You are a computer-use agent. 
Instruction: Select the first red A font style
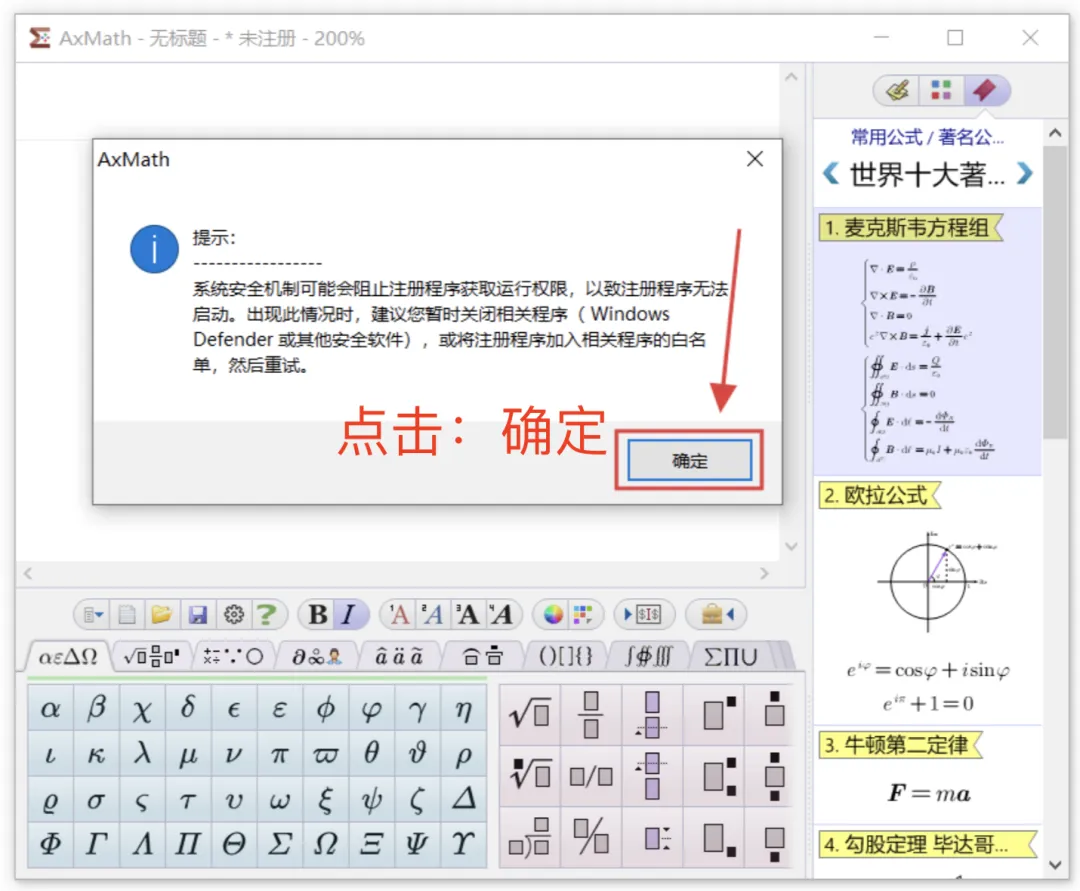399,614
